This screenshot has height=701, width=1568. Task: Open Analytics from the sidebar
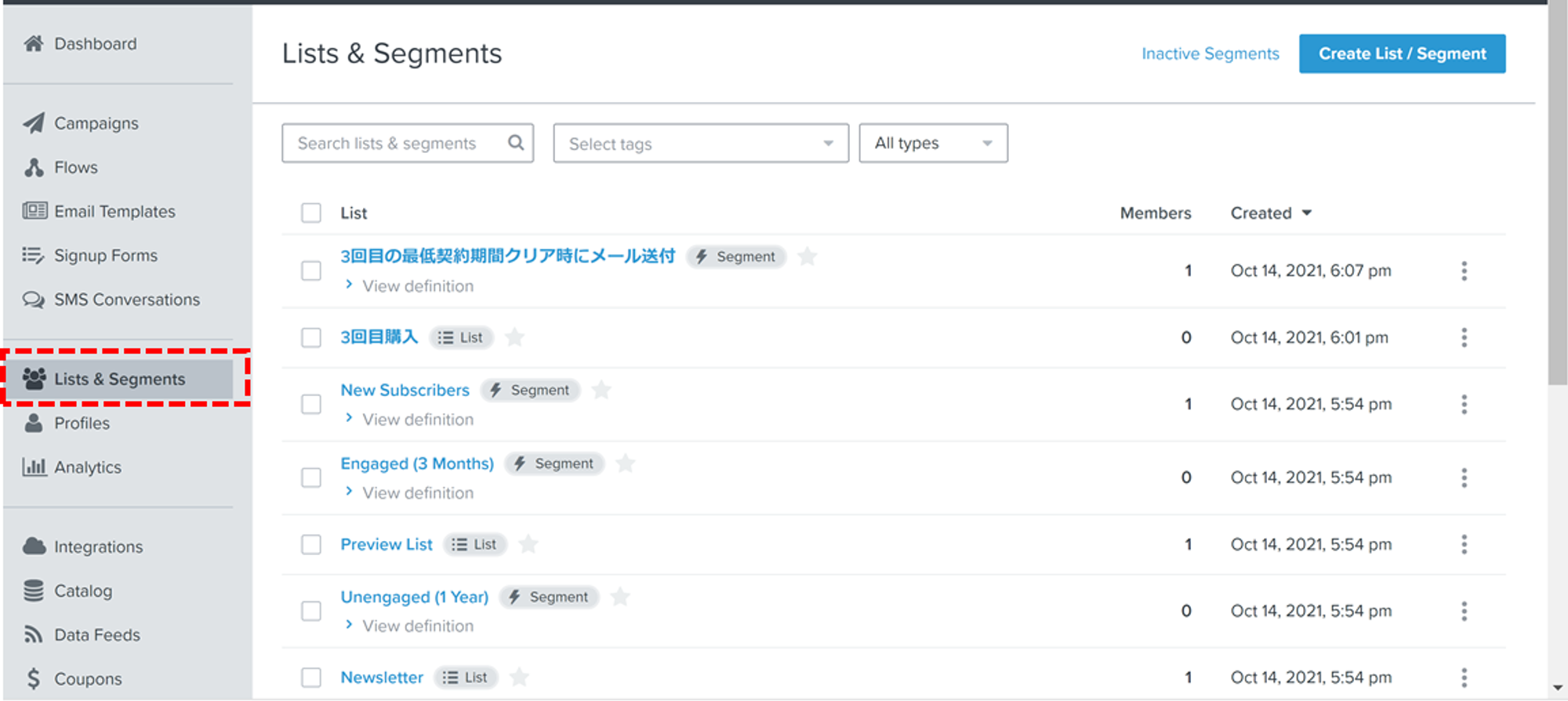click(87, 467)
